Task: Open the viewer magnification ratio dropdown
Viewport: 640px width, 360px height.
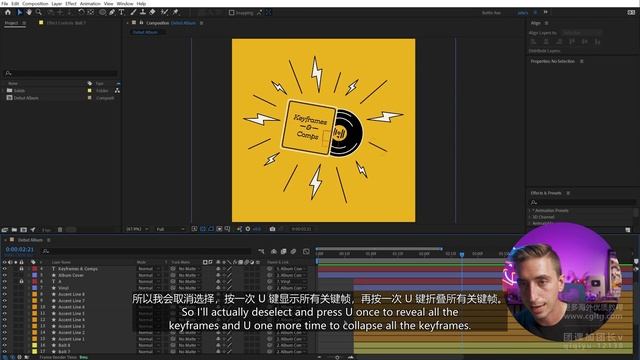Action: 137,229
